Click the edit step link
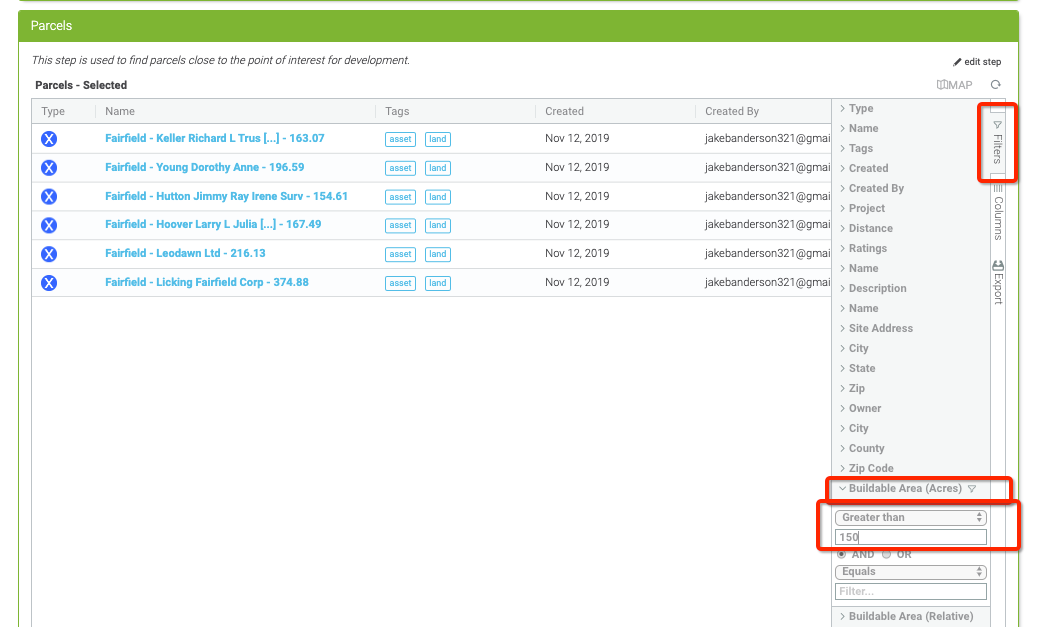 point(977,62)
